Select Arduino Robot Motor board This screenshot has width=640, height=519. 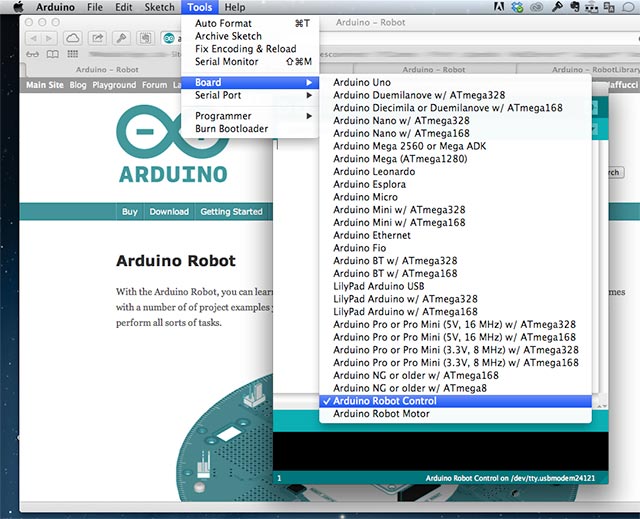point(456,414)
